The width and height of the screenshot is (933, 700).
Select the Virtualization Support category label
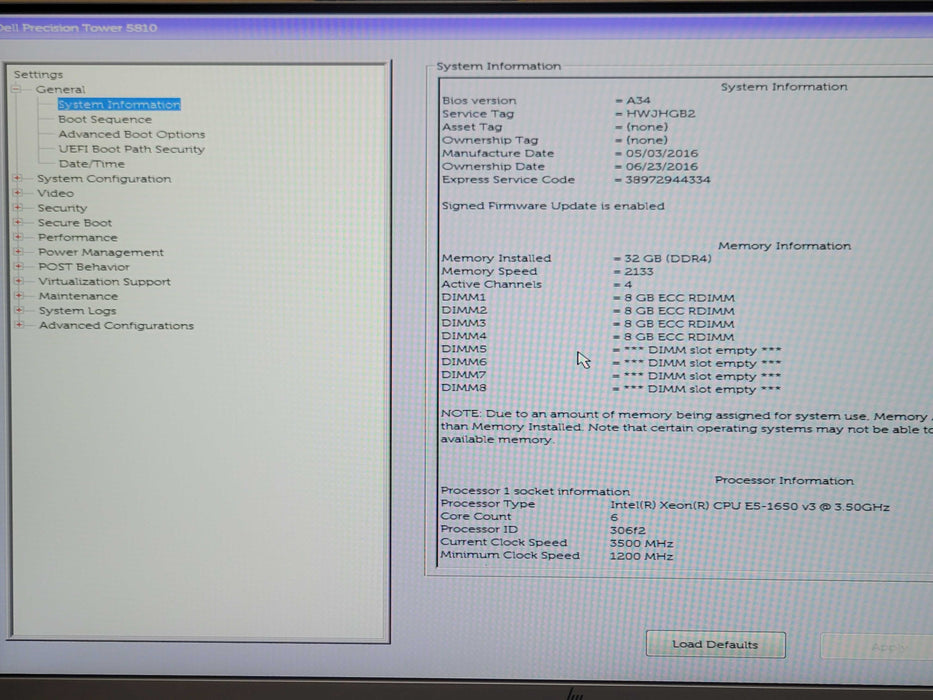[x=104, y=282]
